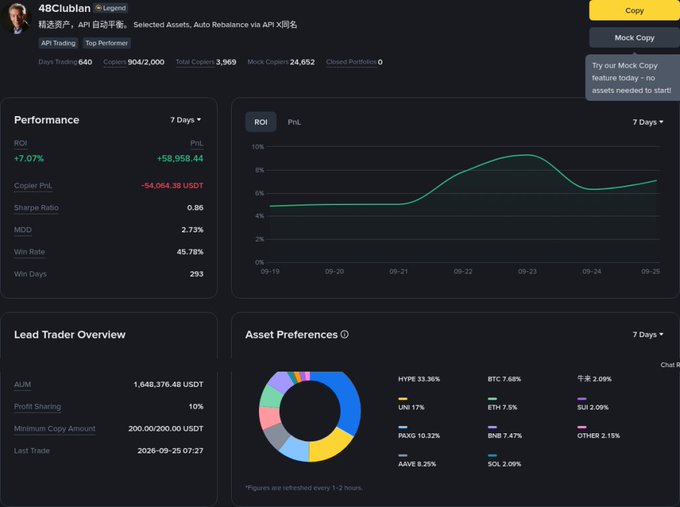Click the ETH 7.5% legend entry
Viewport: 680px width, 507px height.
(x=502, y=404)
